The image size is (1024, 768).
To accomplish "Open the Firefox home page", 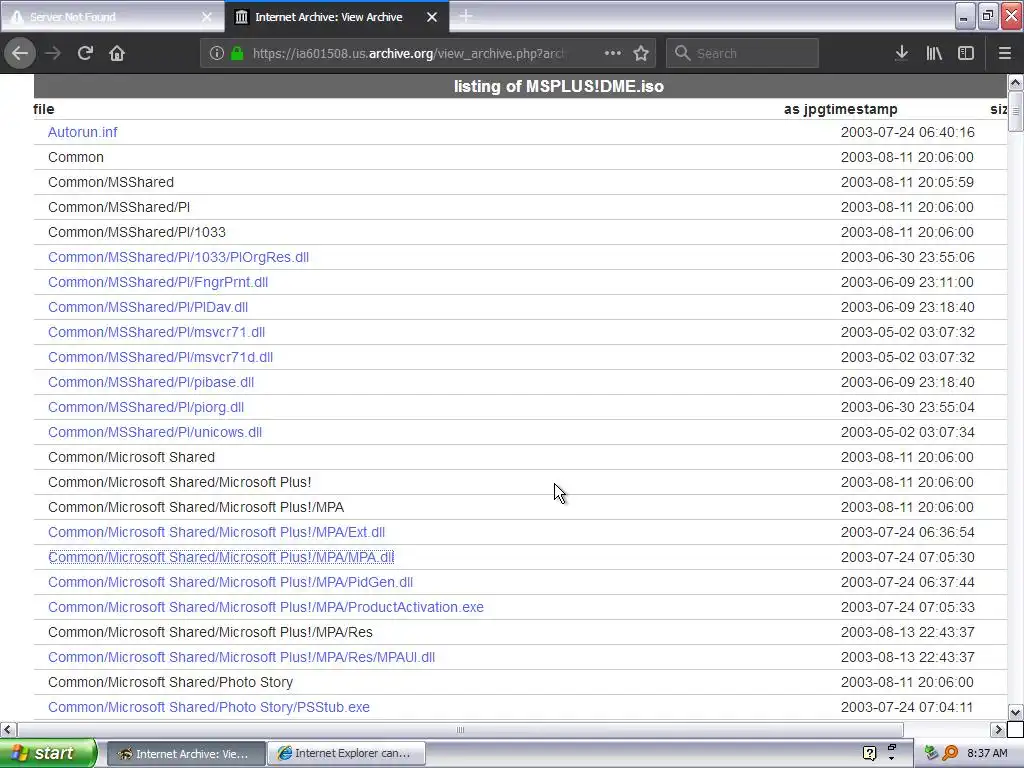I will (x=117, y=53).
